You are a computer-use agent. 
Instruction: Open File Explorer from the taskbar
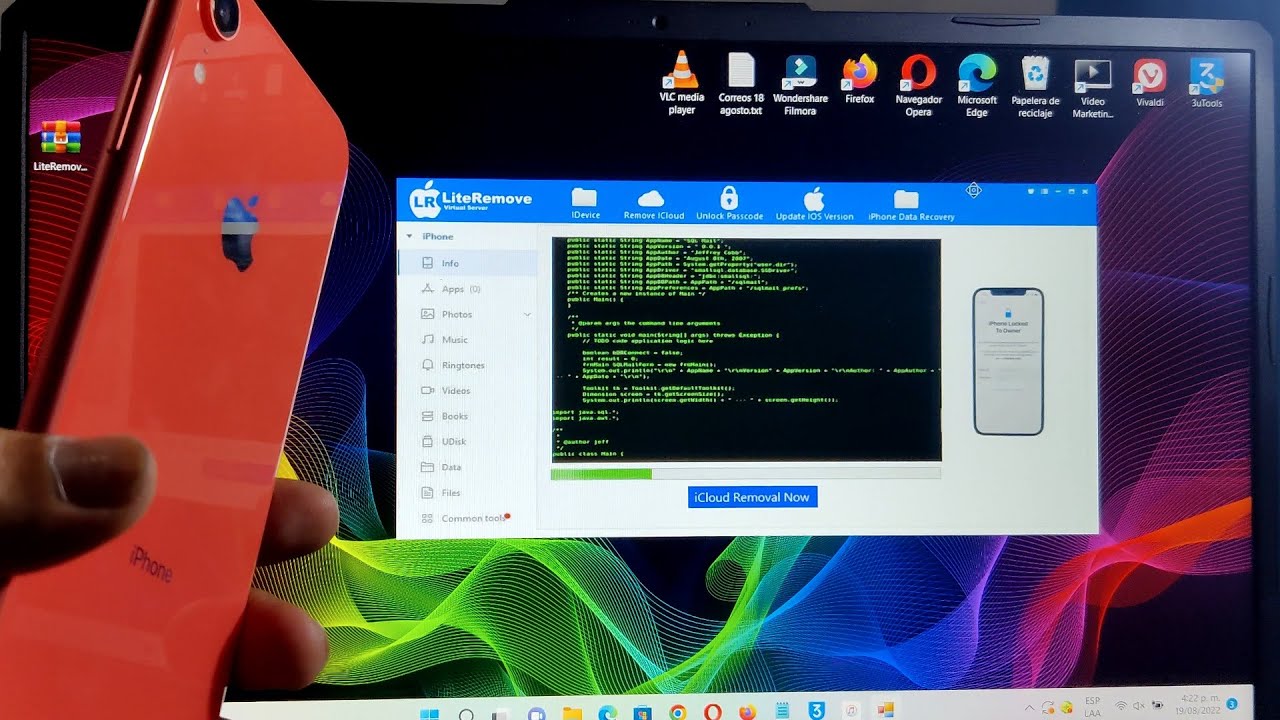pyautogui.click(x=572, y=714)
